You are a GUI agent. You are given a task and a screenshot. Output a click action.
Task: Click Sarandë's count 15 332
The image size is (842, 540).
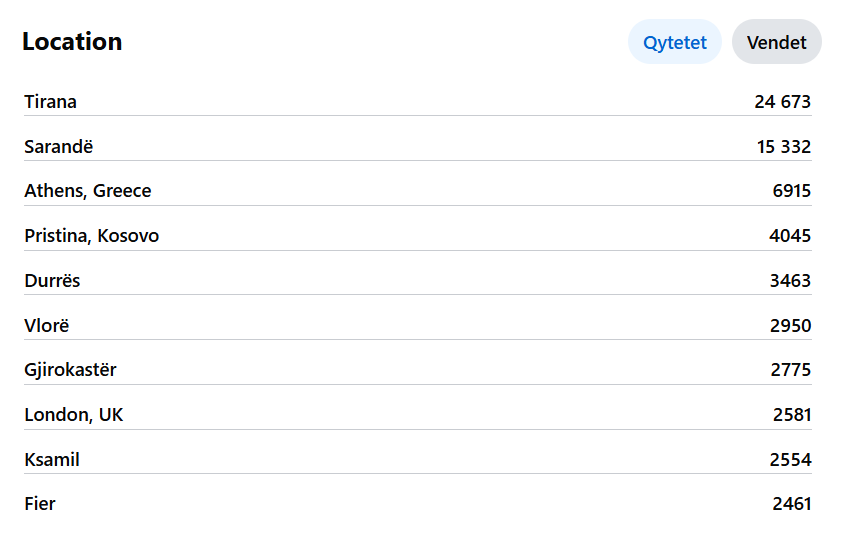pos(783,147)
